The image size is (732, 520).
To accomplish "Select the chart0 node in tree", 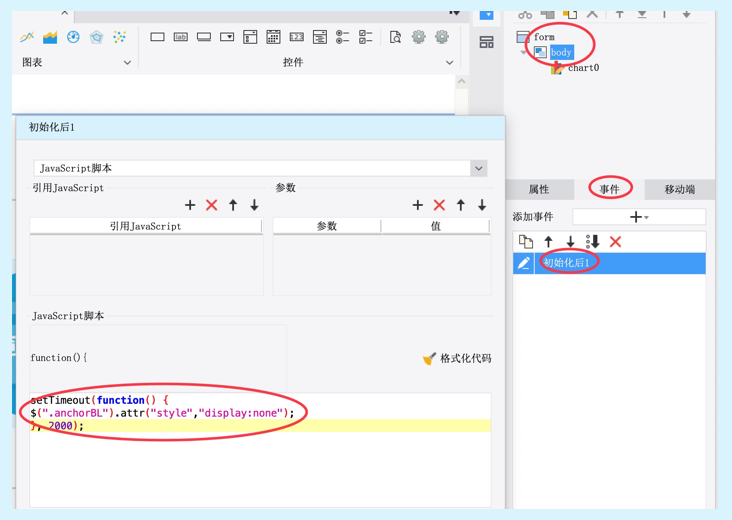I will point(583,68).
